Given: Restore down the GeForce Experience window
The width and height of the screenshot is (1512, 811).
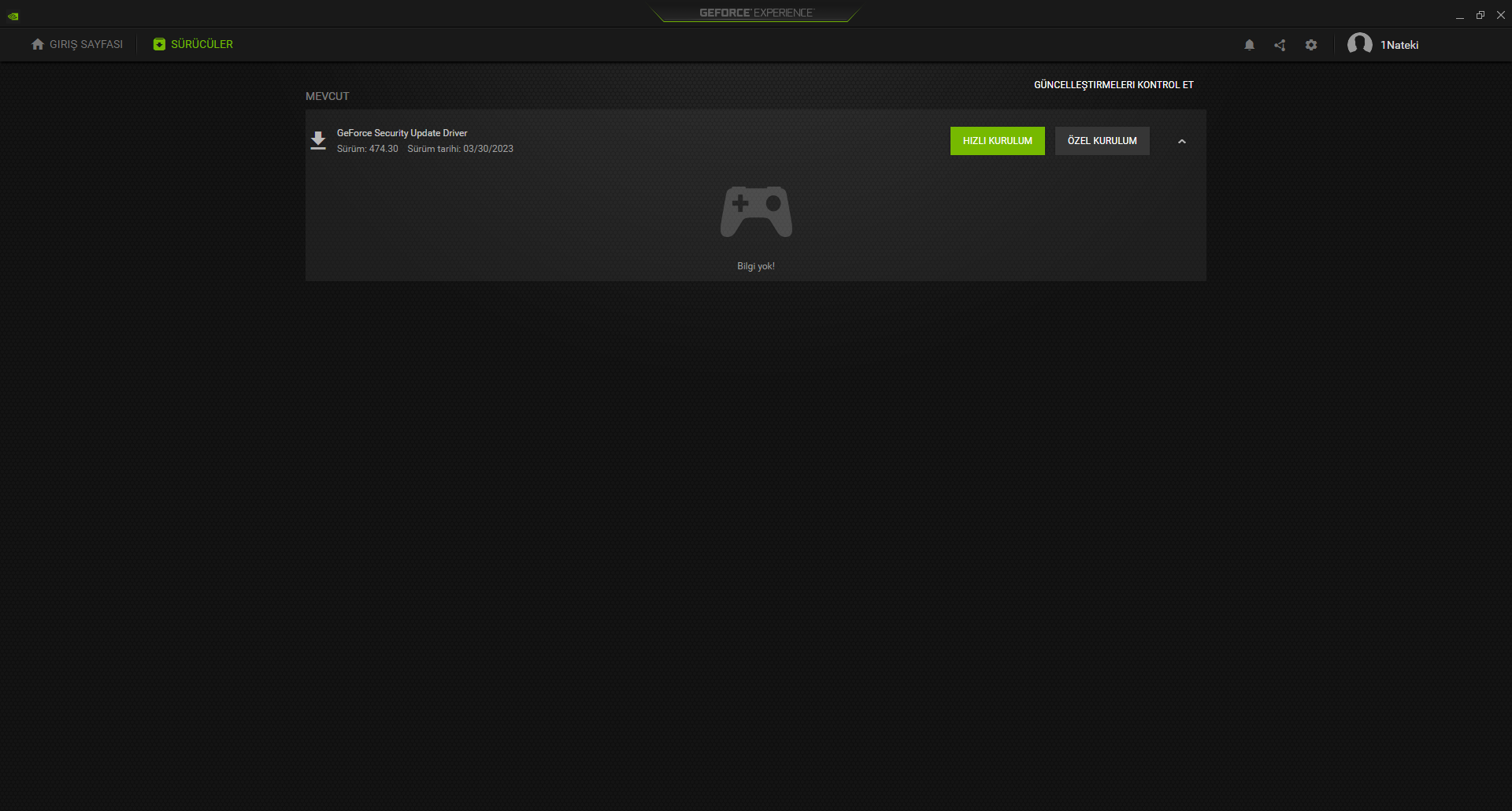Looking at the screenshot, I should pyautogui.click(x=1480, y=15).
